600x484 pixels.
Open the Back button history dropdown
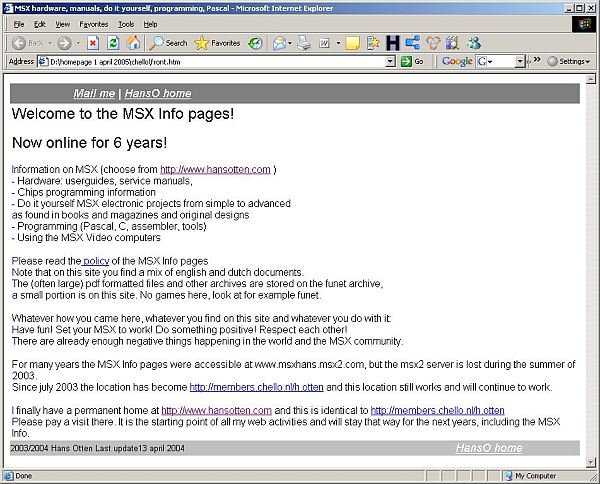[x=50, y=43]
